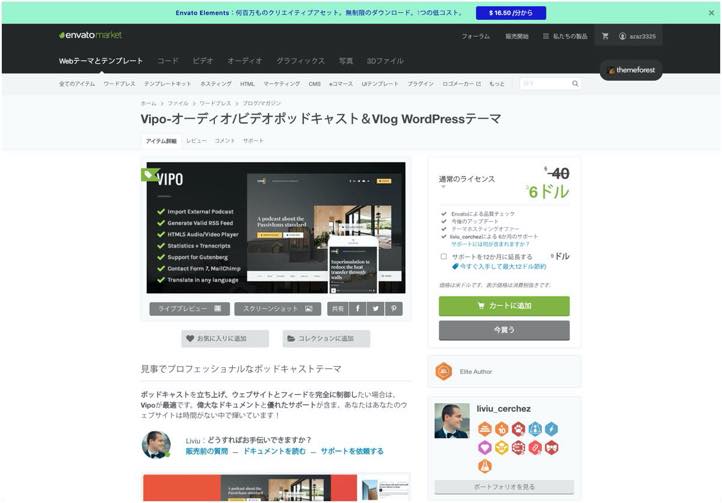Switch to the レビュー tab
Viewport: 722px width, 503px height.
coord(197,140)
